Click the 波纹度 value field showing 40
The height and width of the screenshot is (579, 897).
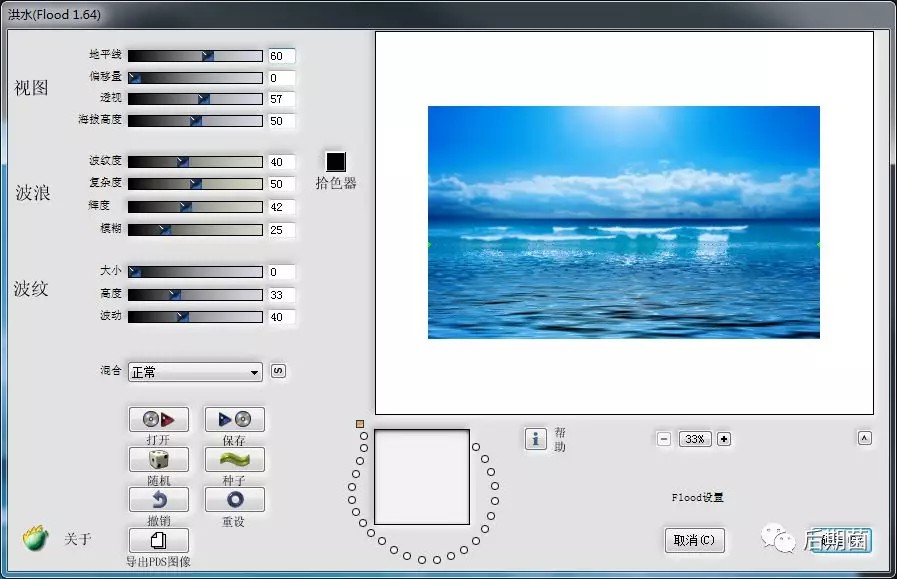(x=280, y=162)
